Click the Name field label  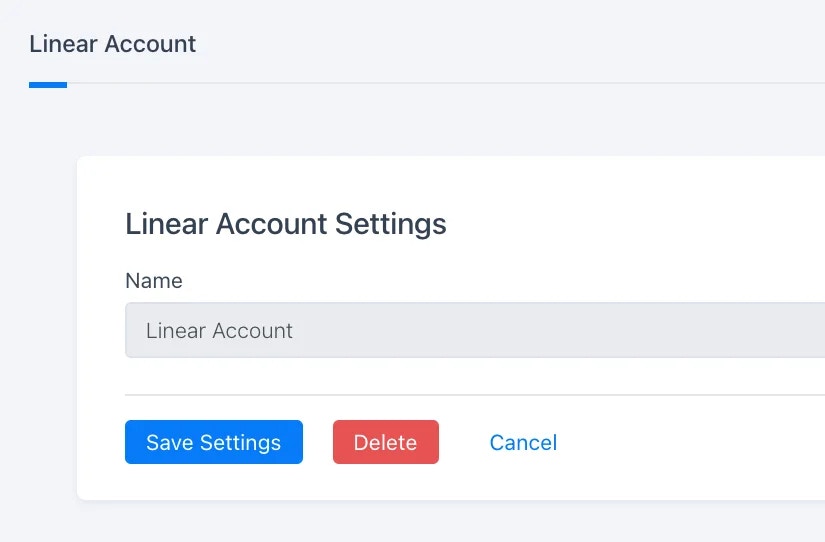154,280
